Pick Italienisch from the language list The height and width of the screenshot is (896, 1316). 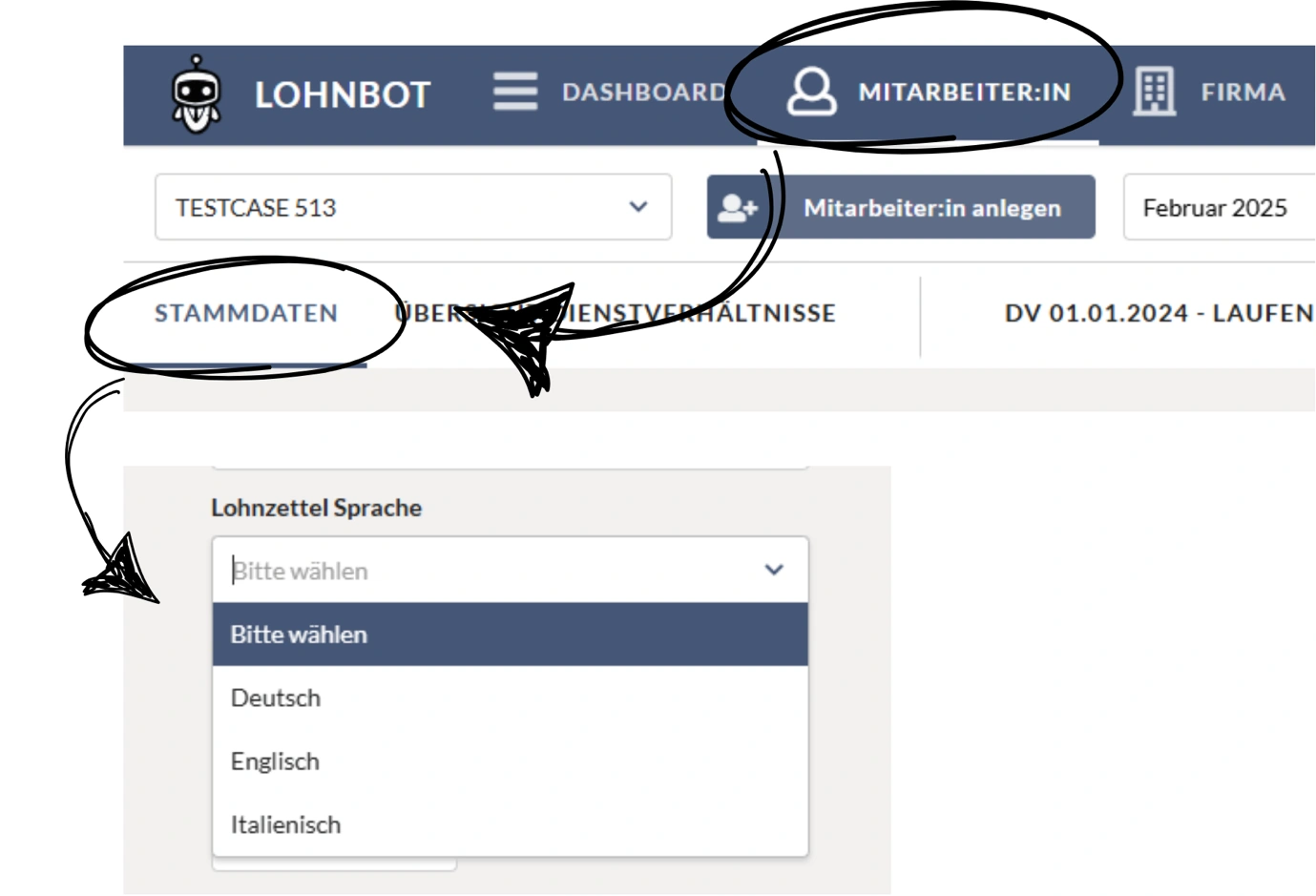285,824
